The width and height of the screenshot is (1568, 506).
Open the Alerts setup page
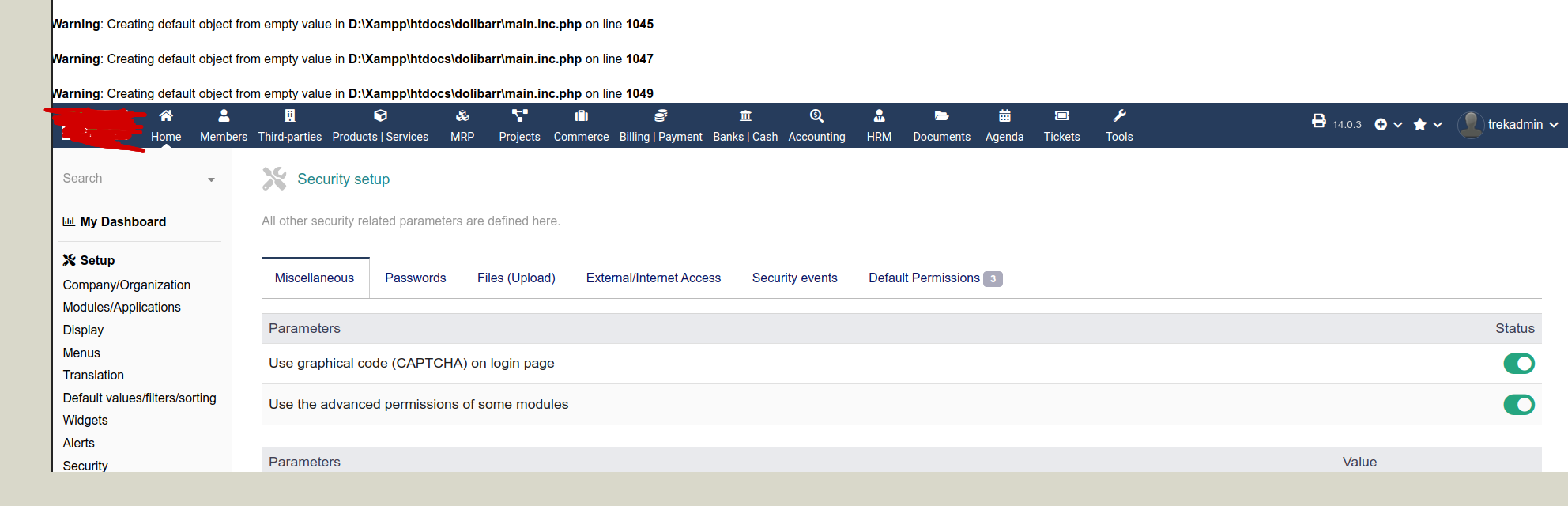[x=78, y=443]
